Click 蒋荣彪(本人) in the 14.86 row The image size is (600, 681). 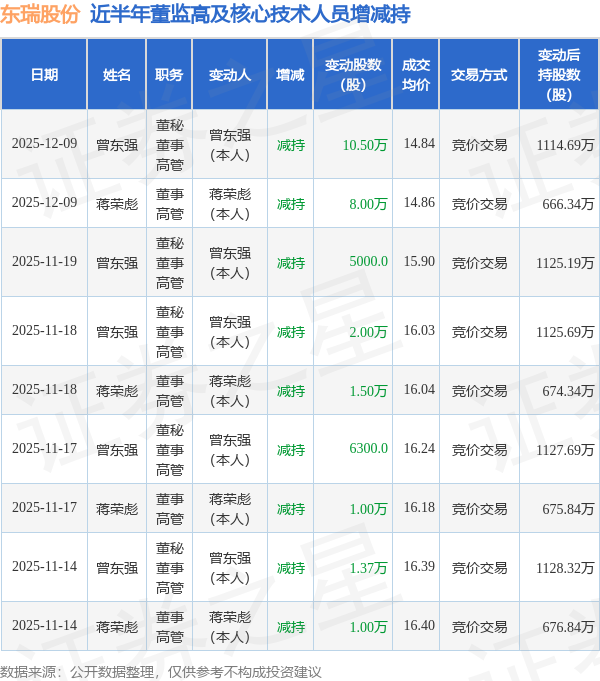[x=230, y=204]
